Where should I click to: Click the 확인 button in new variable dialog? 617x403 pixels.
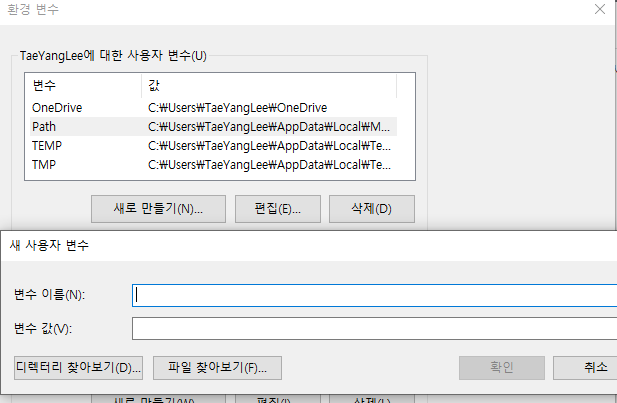click(x=502, y=368)
